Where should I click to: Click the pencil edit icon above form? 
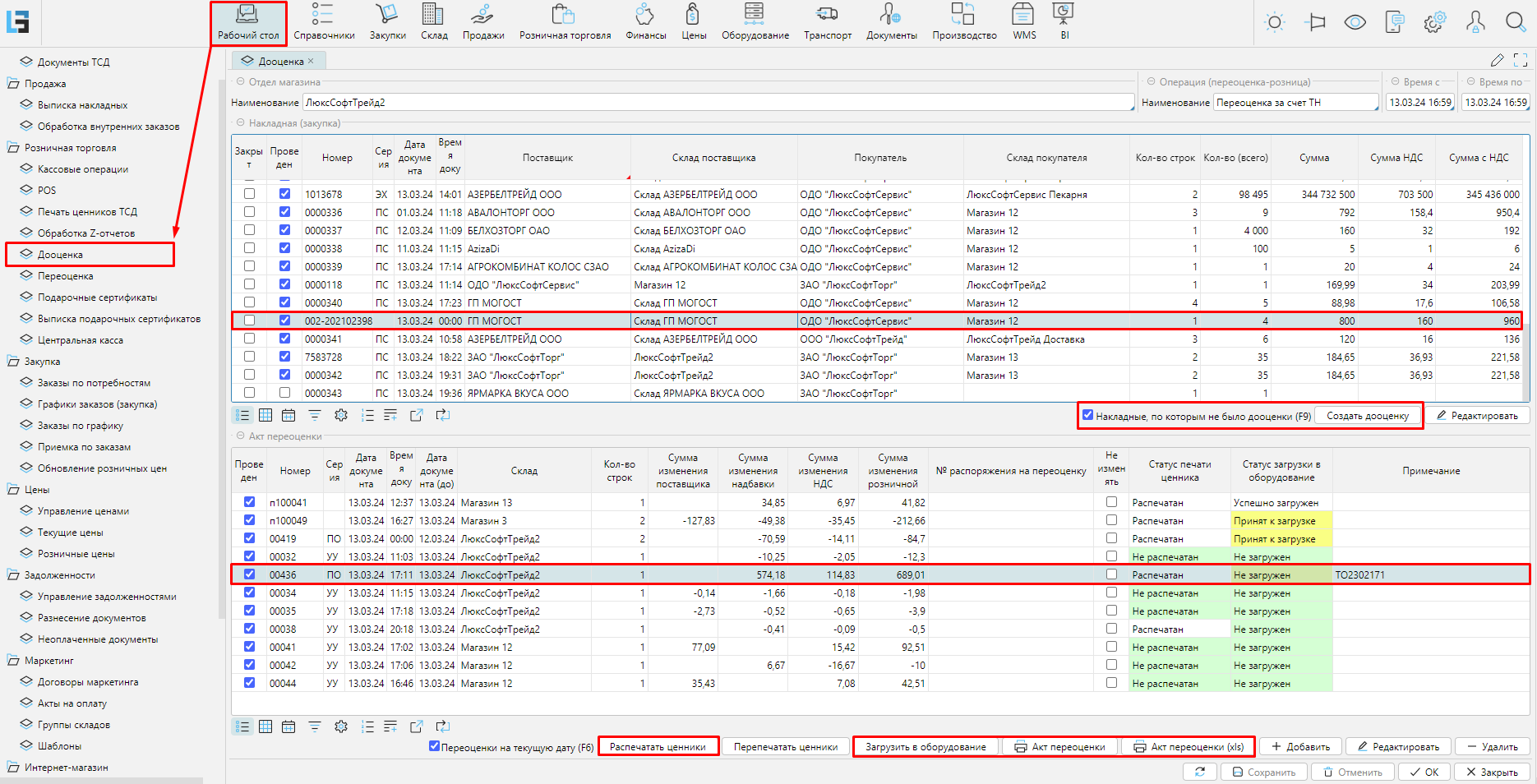point(1497,60)
